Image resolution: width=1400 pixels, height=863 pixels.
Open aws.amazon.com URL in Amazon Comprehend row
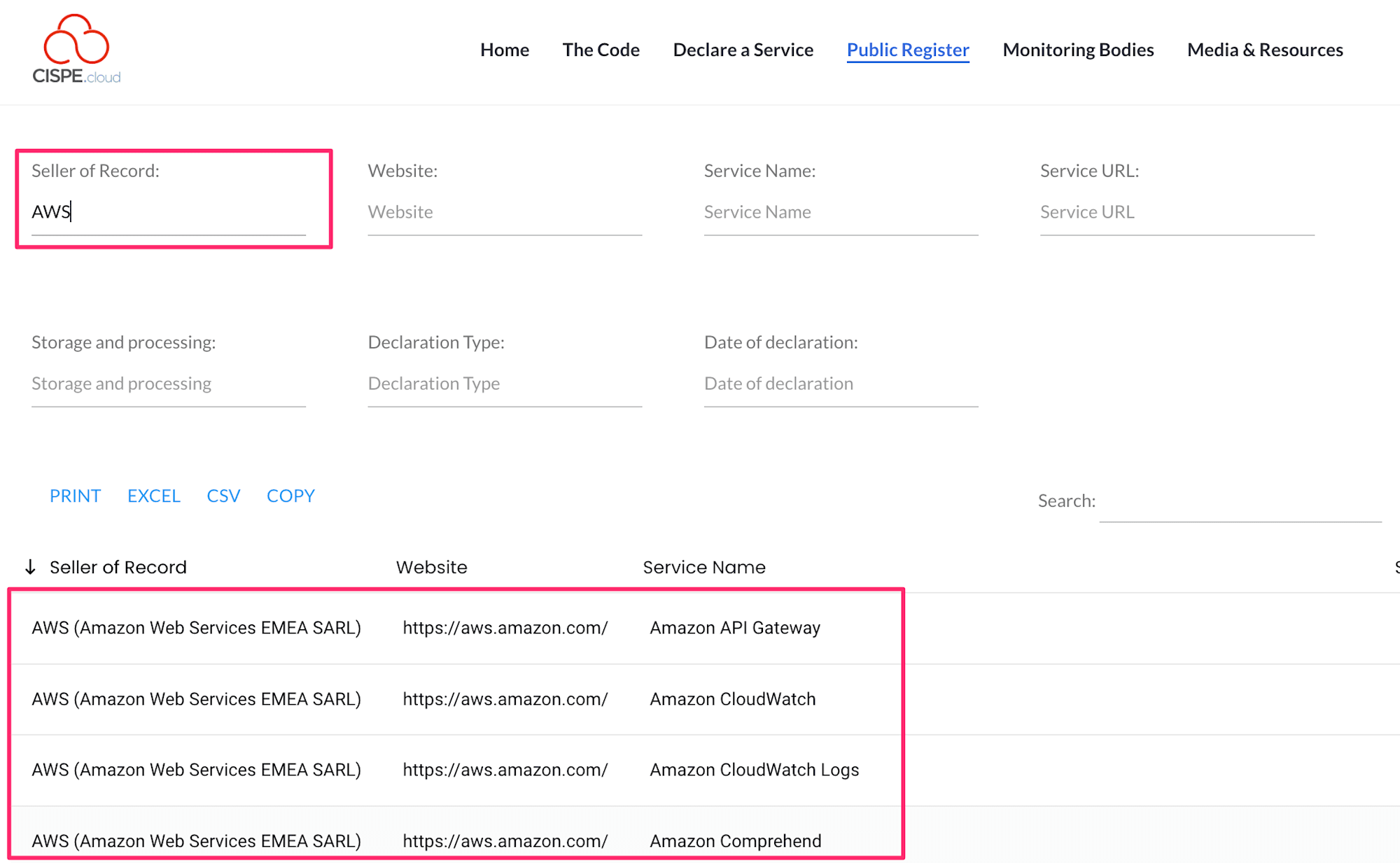[x=505, y=841]
